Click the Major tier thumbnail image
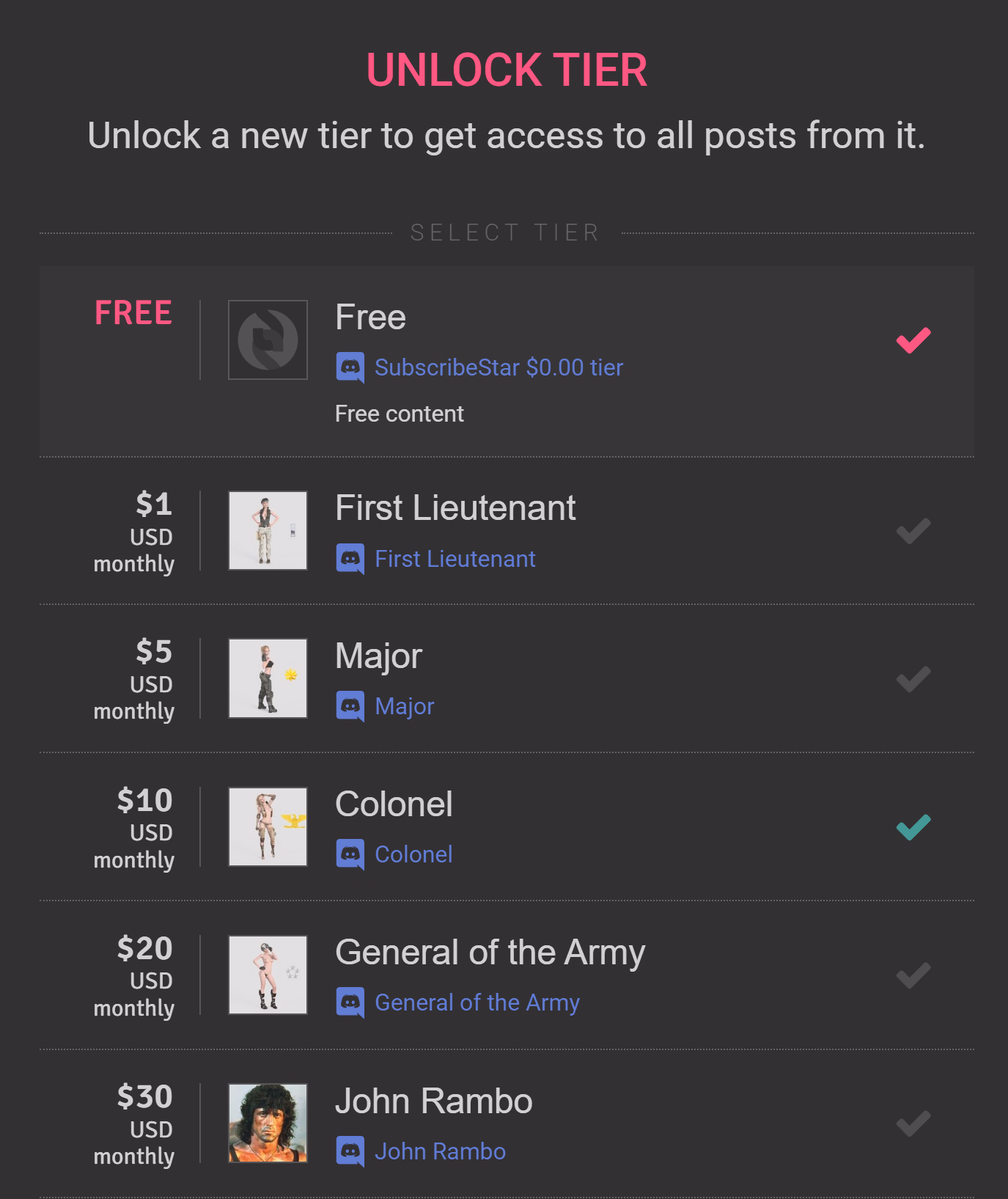 tap(268, 678)
